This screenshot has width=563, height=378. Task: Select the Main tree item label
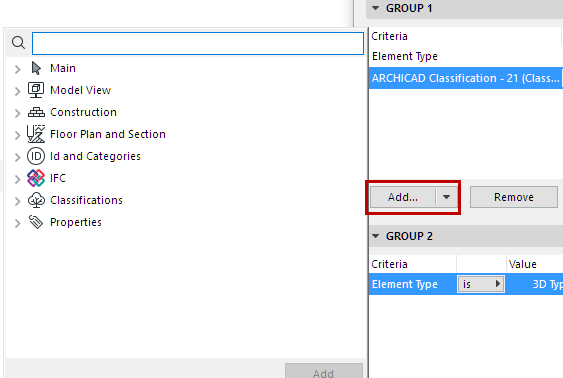(x=63, y=68)
